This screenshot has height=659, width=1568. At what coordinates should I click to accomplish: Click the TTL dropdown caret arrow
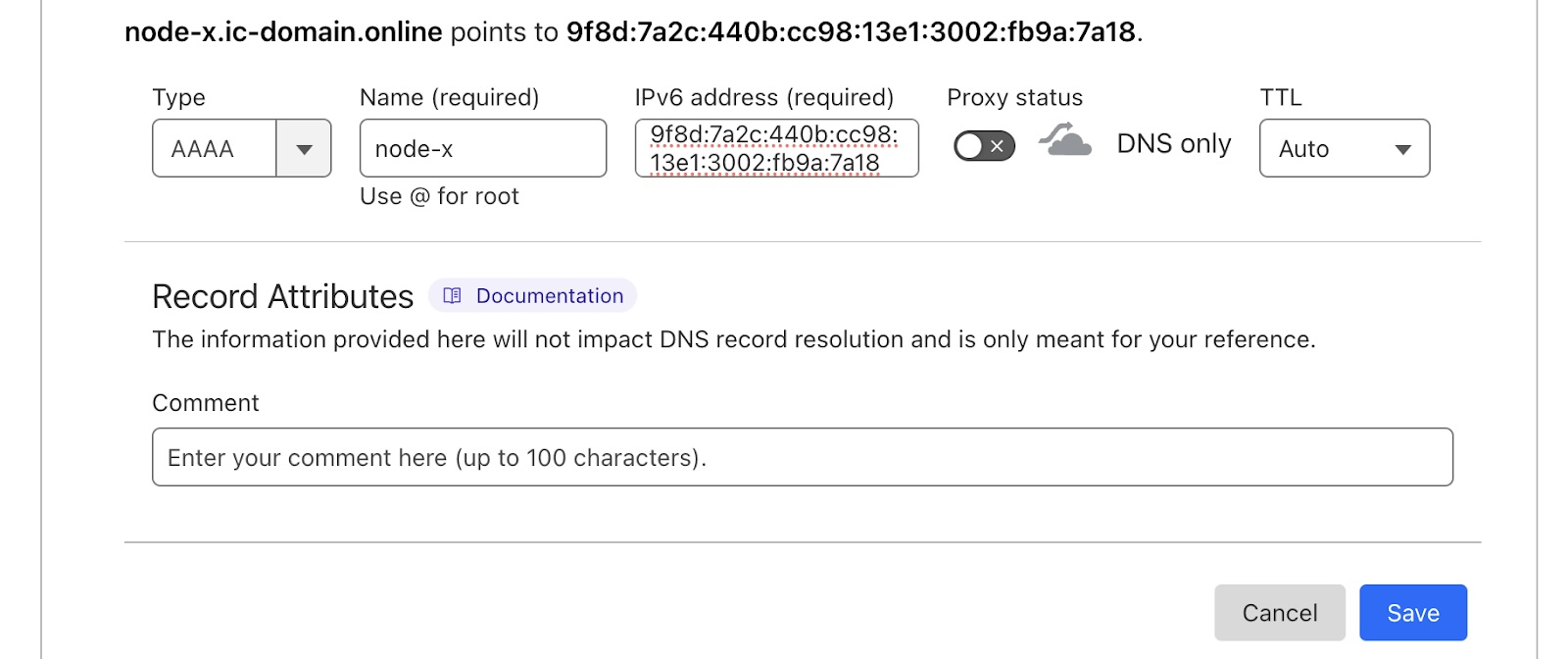point(1402,150)
